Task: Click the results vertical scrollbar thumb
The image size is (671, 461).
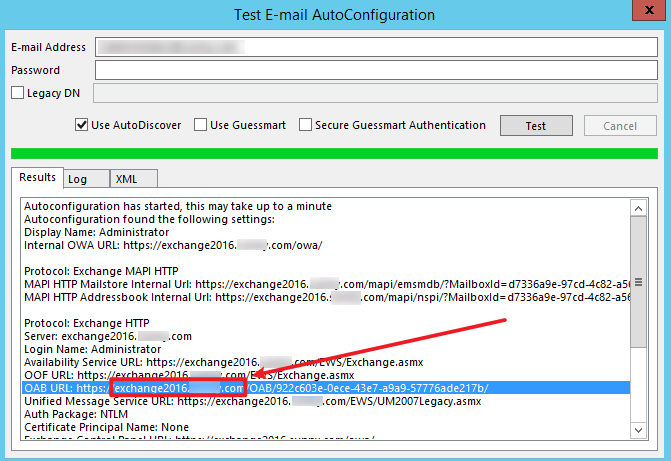Action: (x=638, y=282)
